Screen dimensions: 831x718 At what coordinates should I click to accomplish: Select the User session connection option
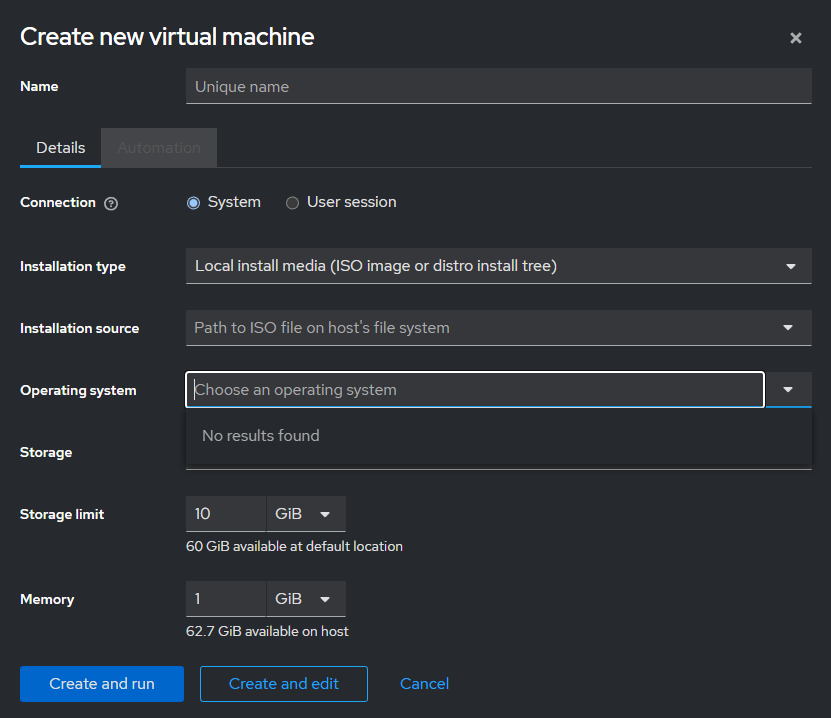pyautogui.click(x=292, y=202)
